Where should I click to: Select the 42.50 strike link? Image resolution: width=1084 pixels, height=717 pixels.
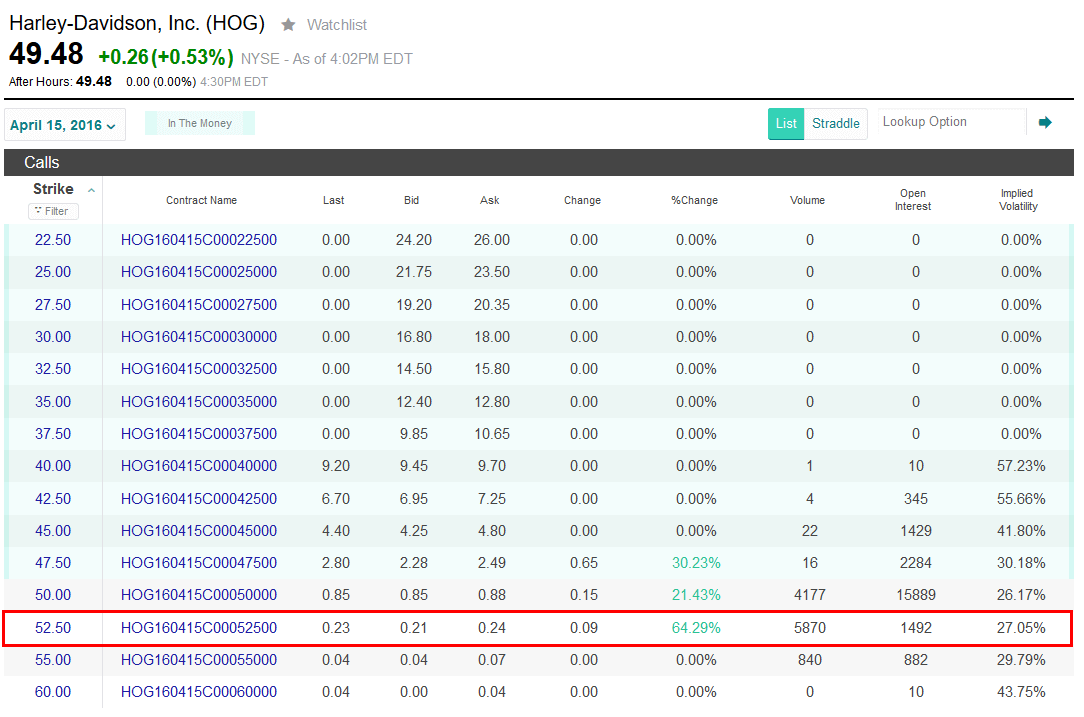[53, 499]
